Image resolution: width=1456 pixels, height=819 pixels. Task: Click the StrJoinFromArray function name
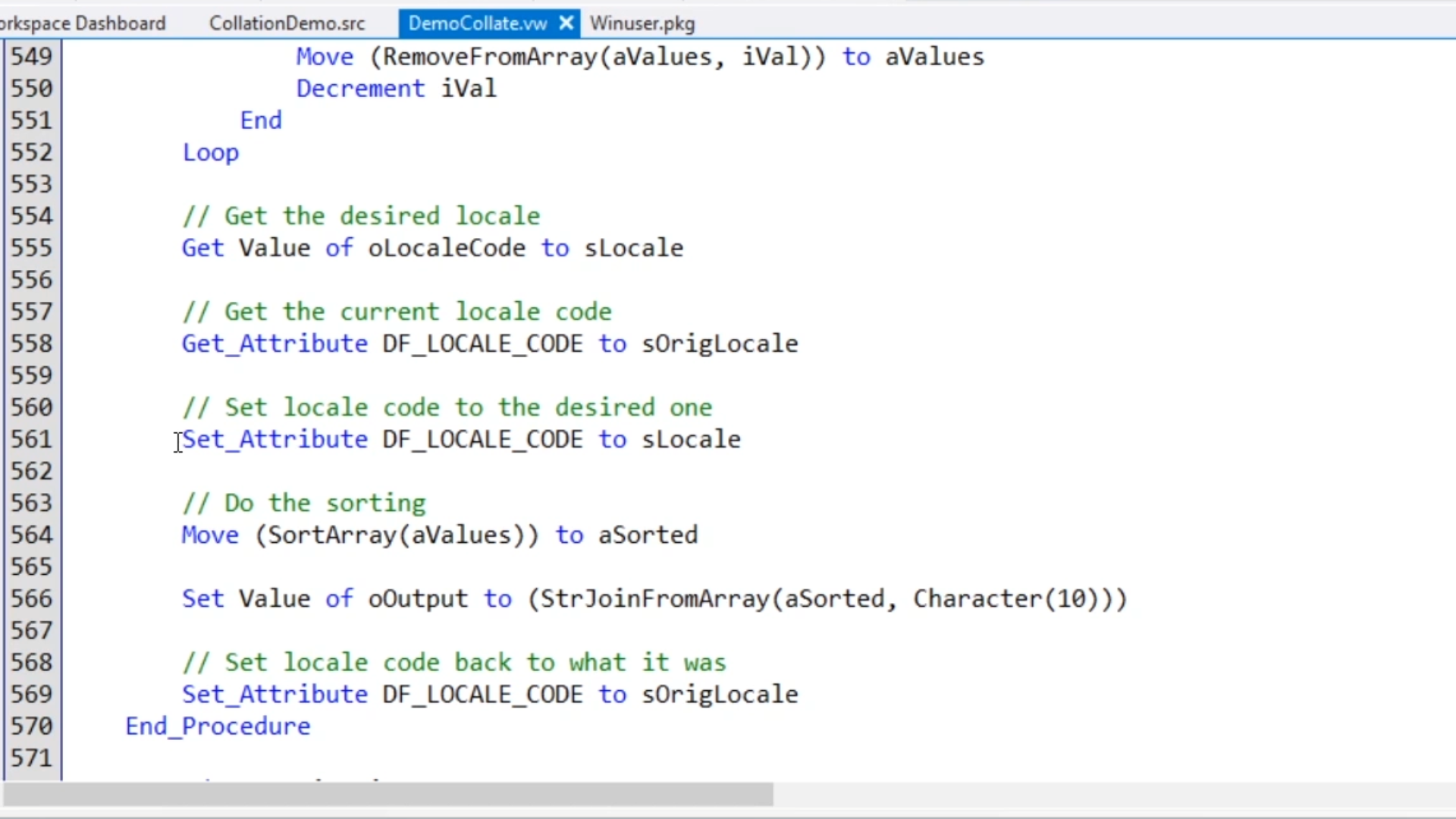(x=654, y=598)
